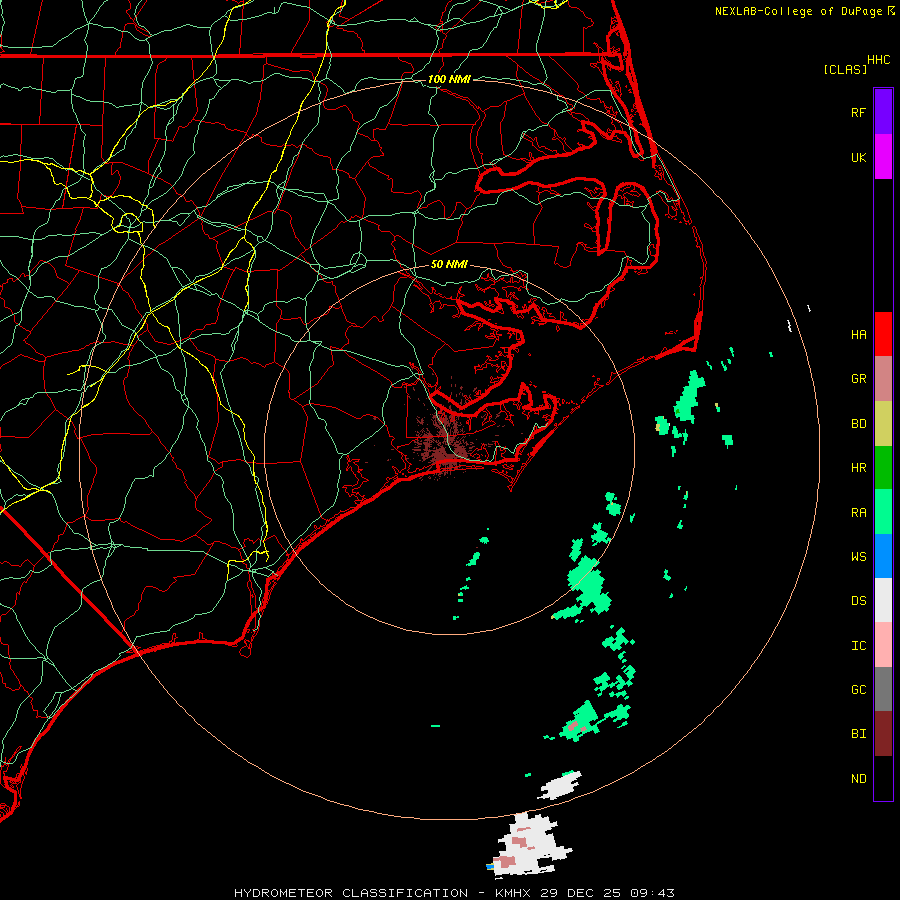Select the white DS legend swatch
The image size is (900, 900).
883,600
